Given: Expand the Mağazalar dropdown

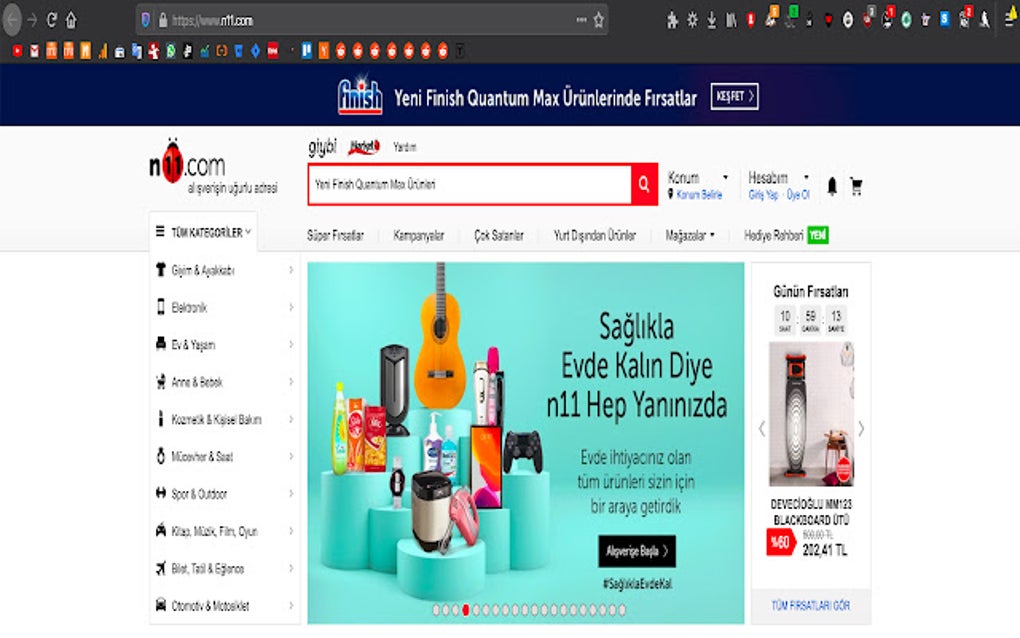Looking at the screenshot, I should pos(690,235).
